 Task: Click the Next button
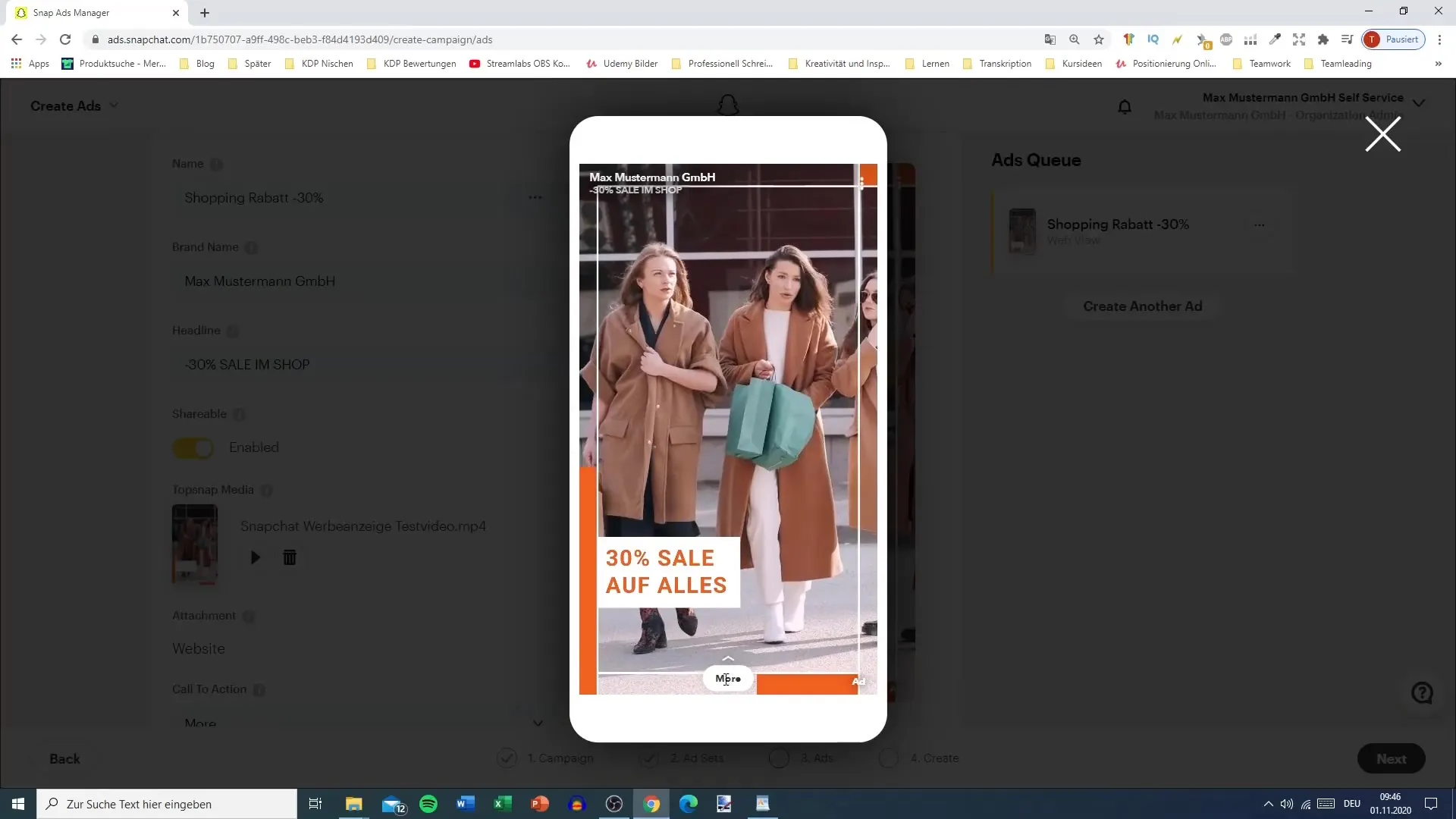point(1391,759)
